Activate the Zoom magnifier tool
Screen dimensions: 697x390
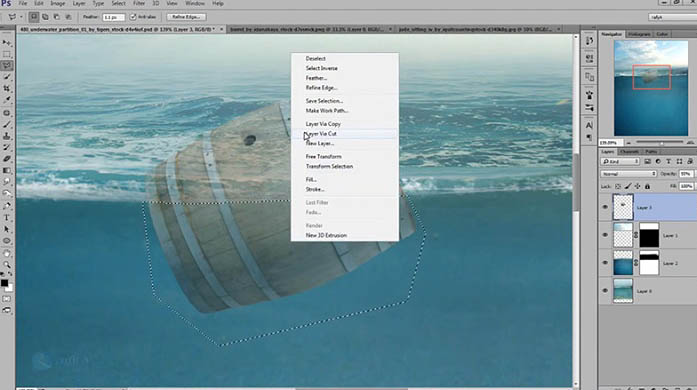[x=7, y=264]
